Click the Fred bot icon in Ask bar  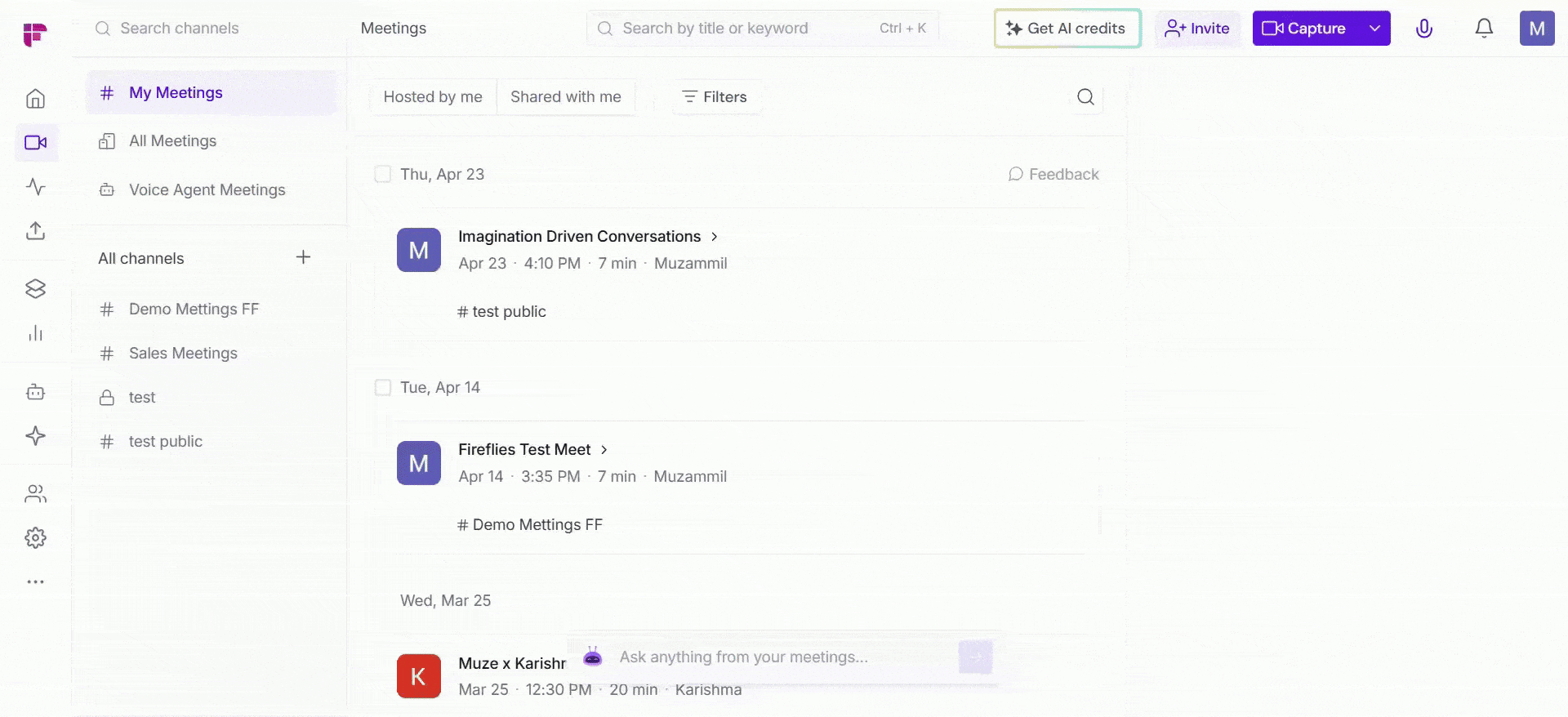(593, 657)
